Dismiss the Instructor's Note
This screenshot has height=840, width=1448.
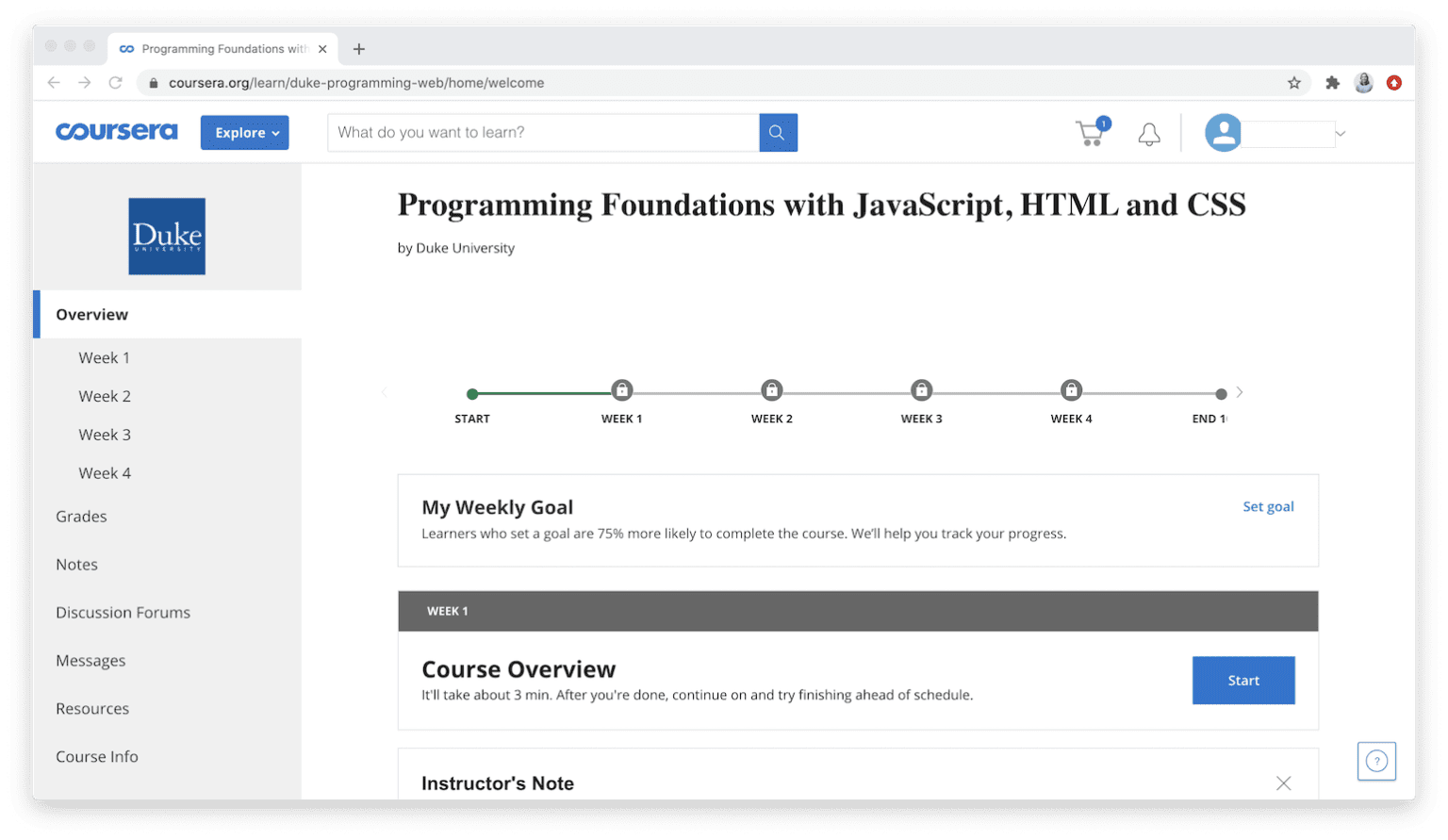[1283, 782]
